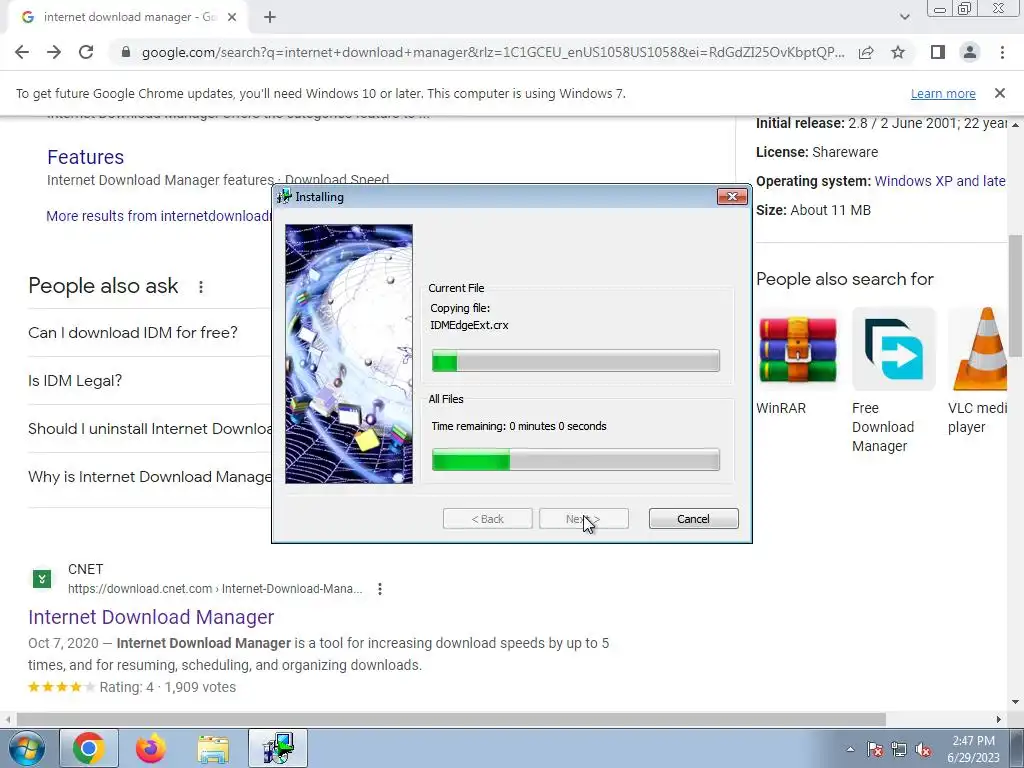
Task: Click the CNET favicon in search result
Action: click(x=42, y=579)
